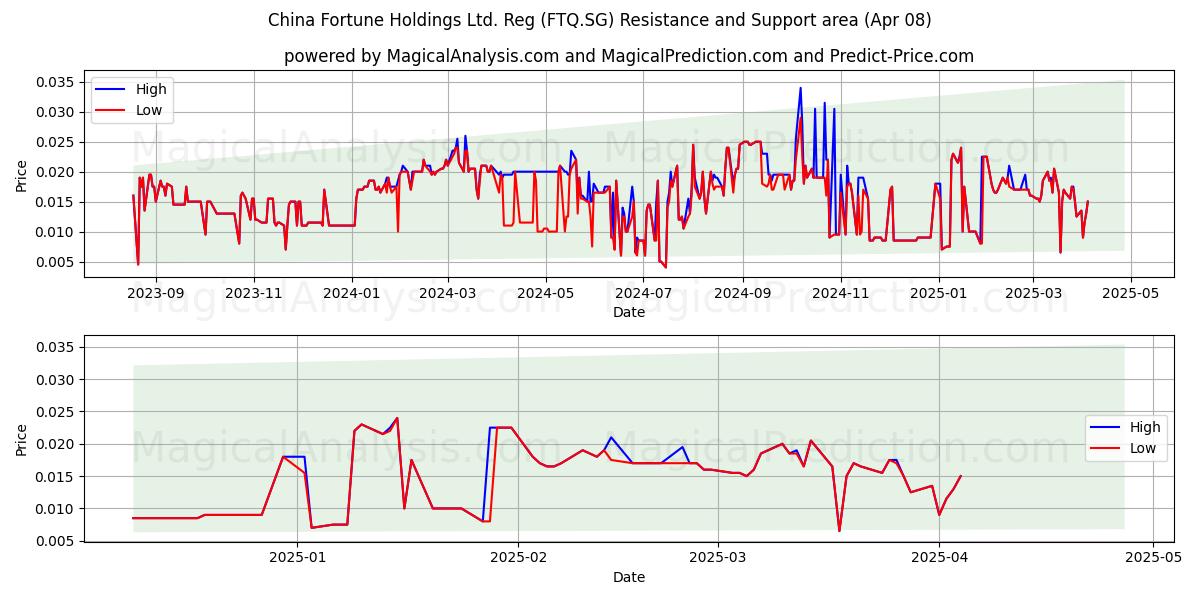Click the 'powered by MagicalAnalysis.com' subtitle
The width and height of the screenshot is (1200, 600).
628,56
